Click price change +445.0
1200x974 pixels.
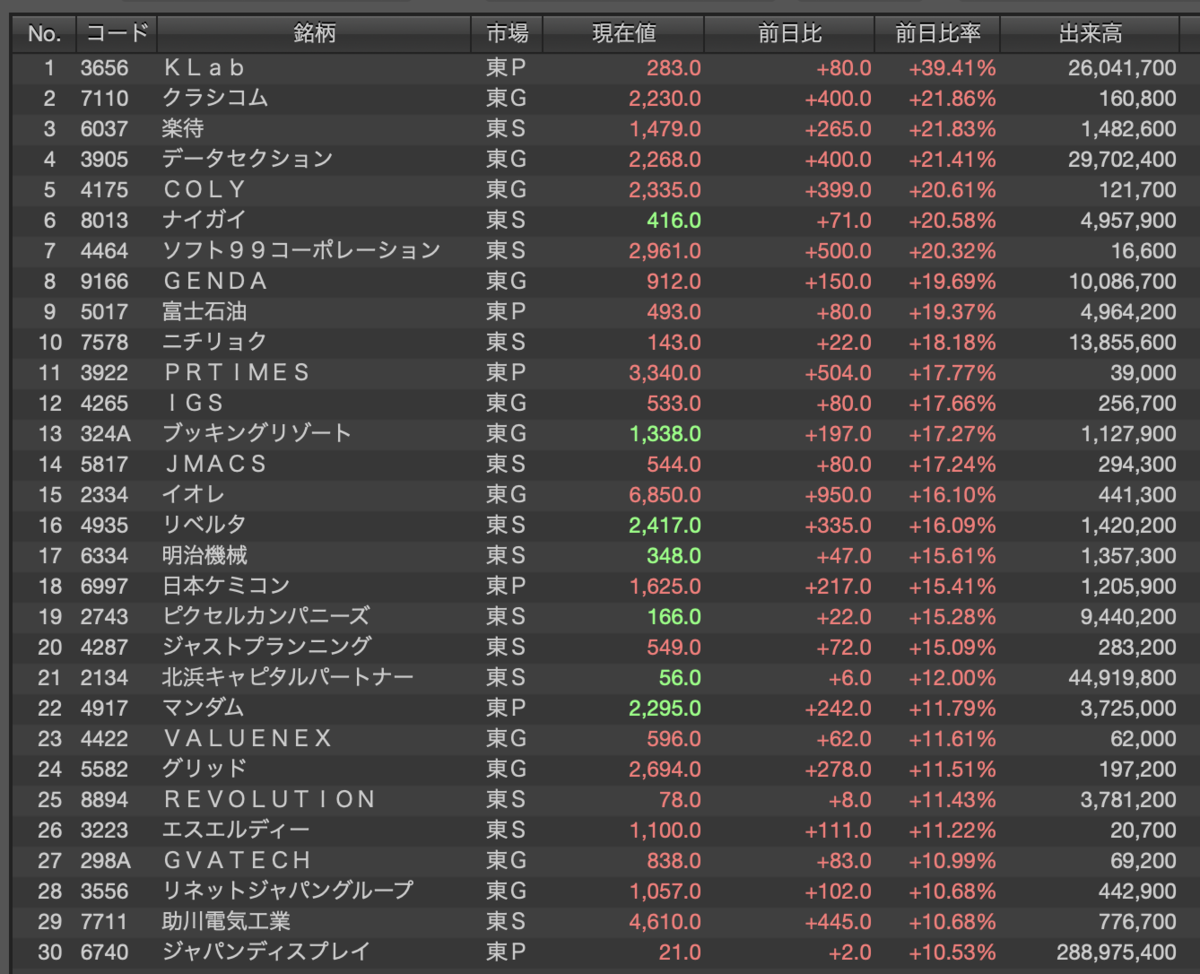point(838,922)
